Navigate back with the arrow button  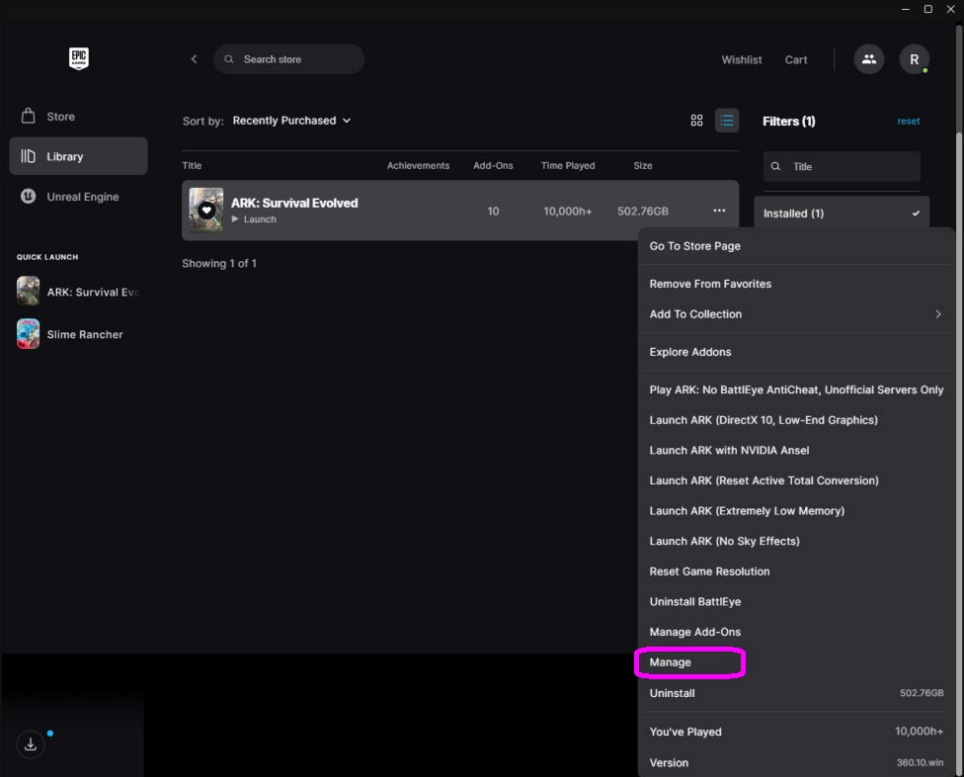pyautogui.click(x=194, y=59)
